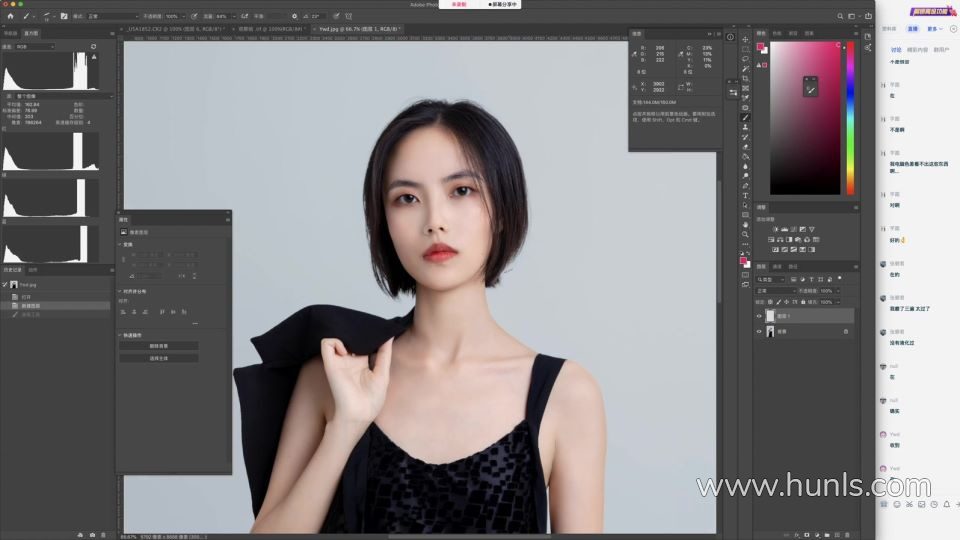Collapse the Quick Actions section in Properties
This screenshot has height=540, width=960.
tap(120, 335)
